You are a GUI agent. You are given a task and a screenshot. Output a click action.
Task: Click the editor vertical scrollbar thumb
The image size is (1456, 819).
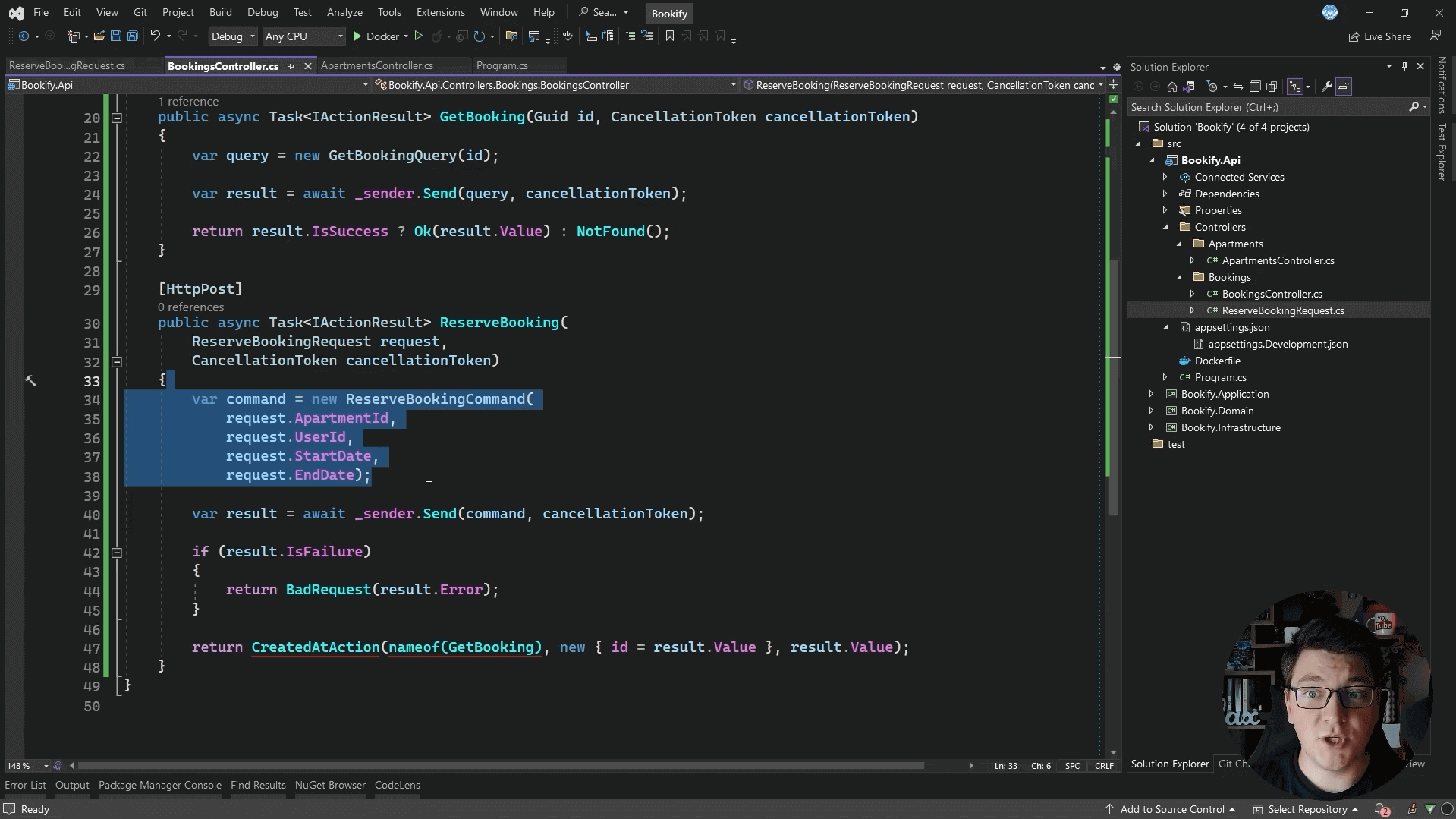click(1113, 387)
